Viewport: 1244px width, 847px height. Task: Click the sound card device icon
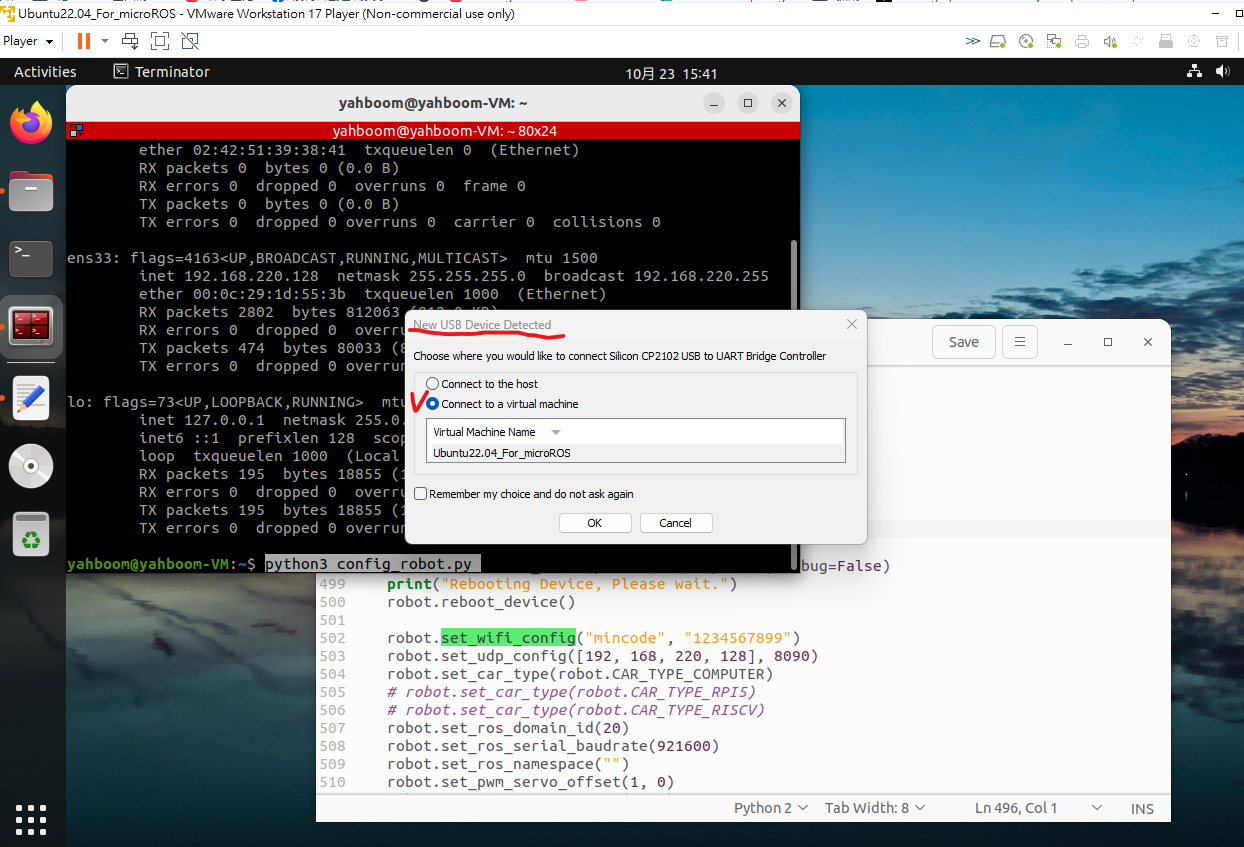(1110, 41)
